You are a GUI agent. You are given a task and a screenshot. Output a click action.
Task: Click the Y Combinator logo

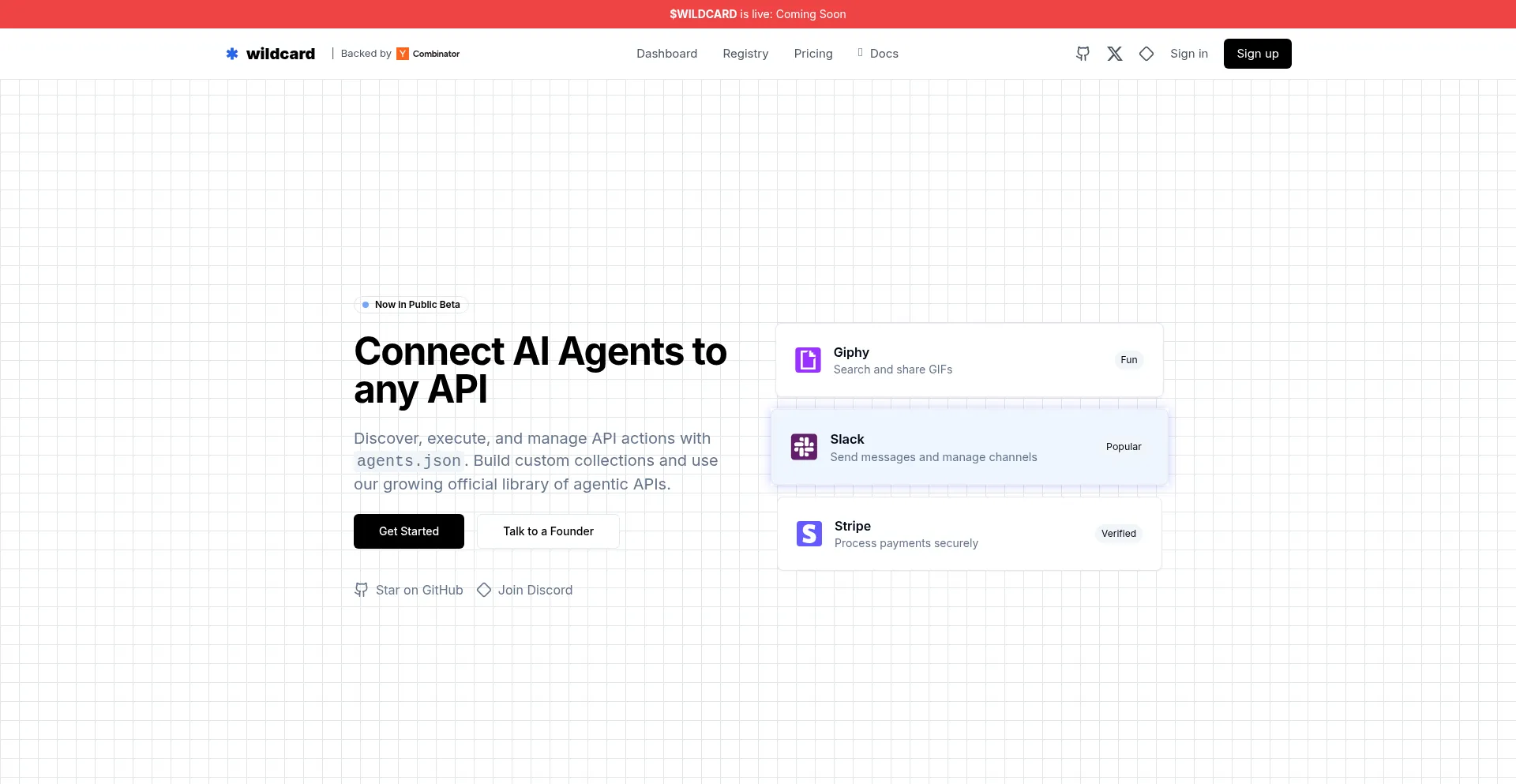(403, 54)
